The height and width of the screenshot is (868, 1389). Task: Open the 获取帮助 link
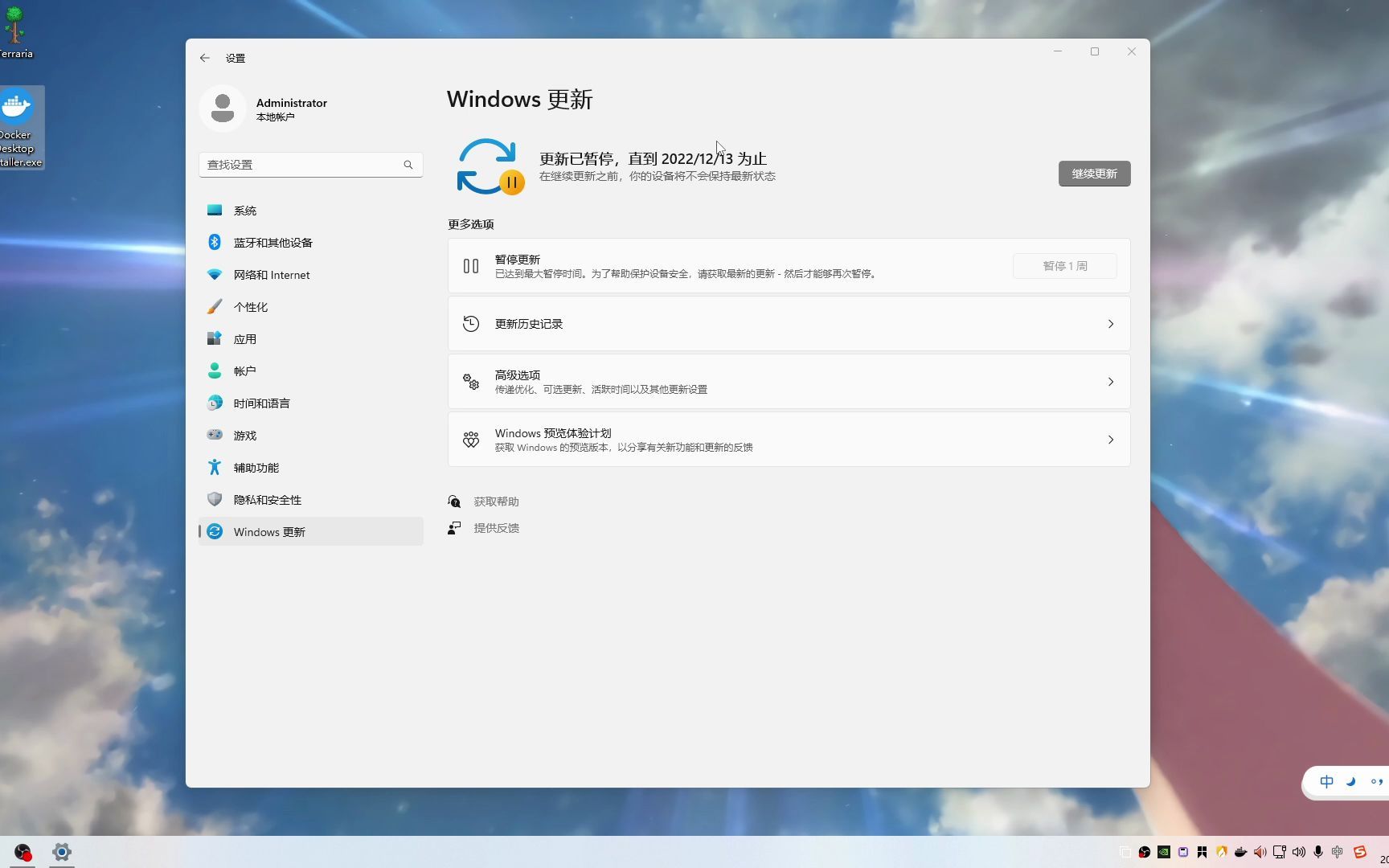pos(496,502)
